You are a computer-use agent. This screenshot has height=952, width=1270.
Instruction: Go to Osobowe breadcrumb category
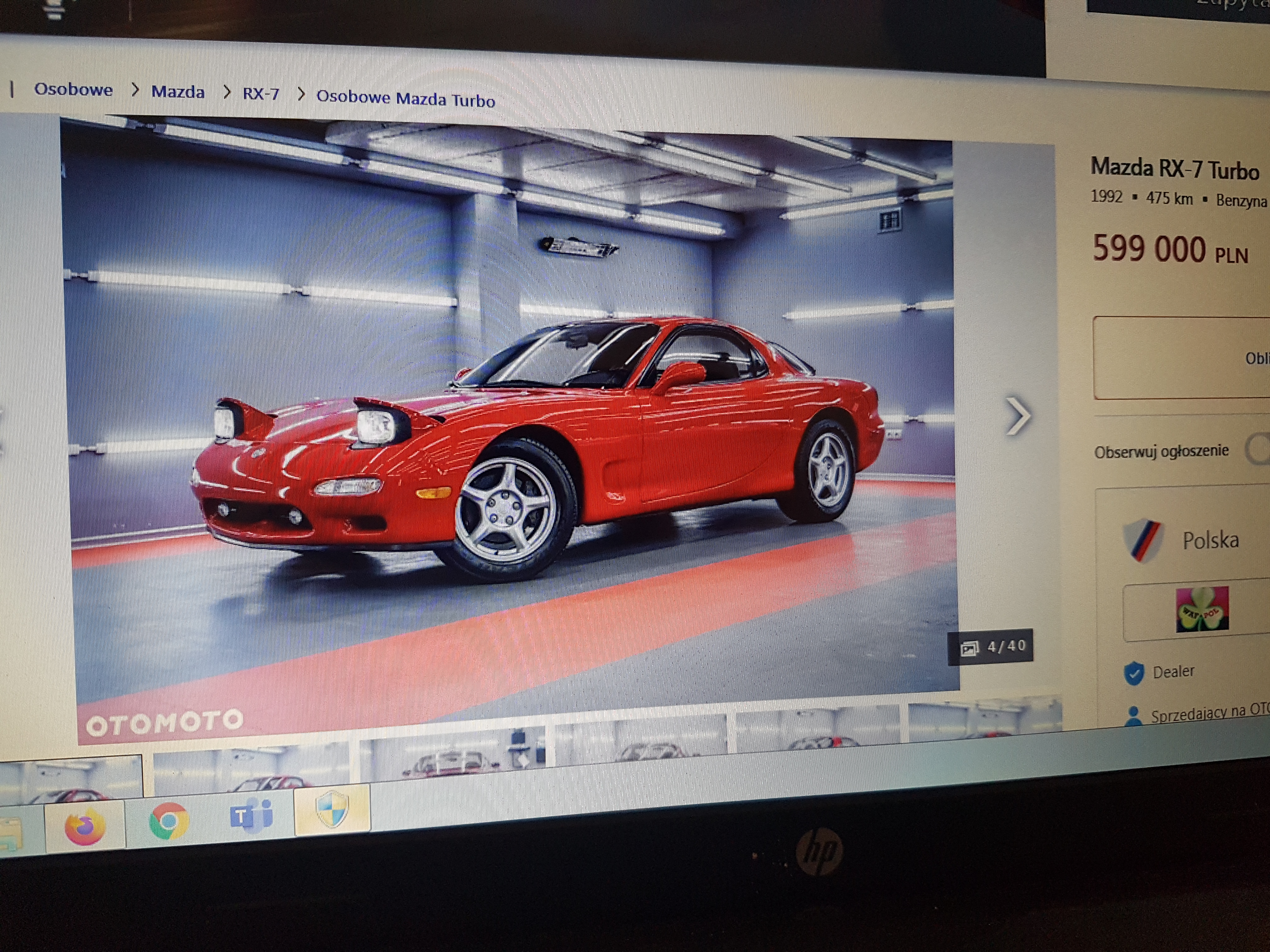[x=73, y=89]
